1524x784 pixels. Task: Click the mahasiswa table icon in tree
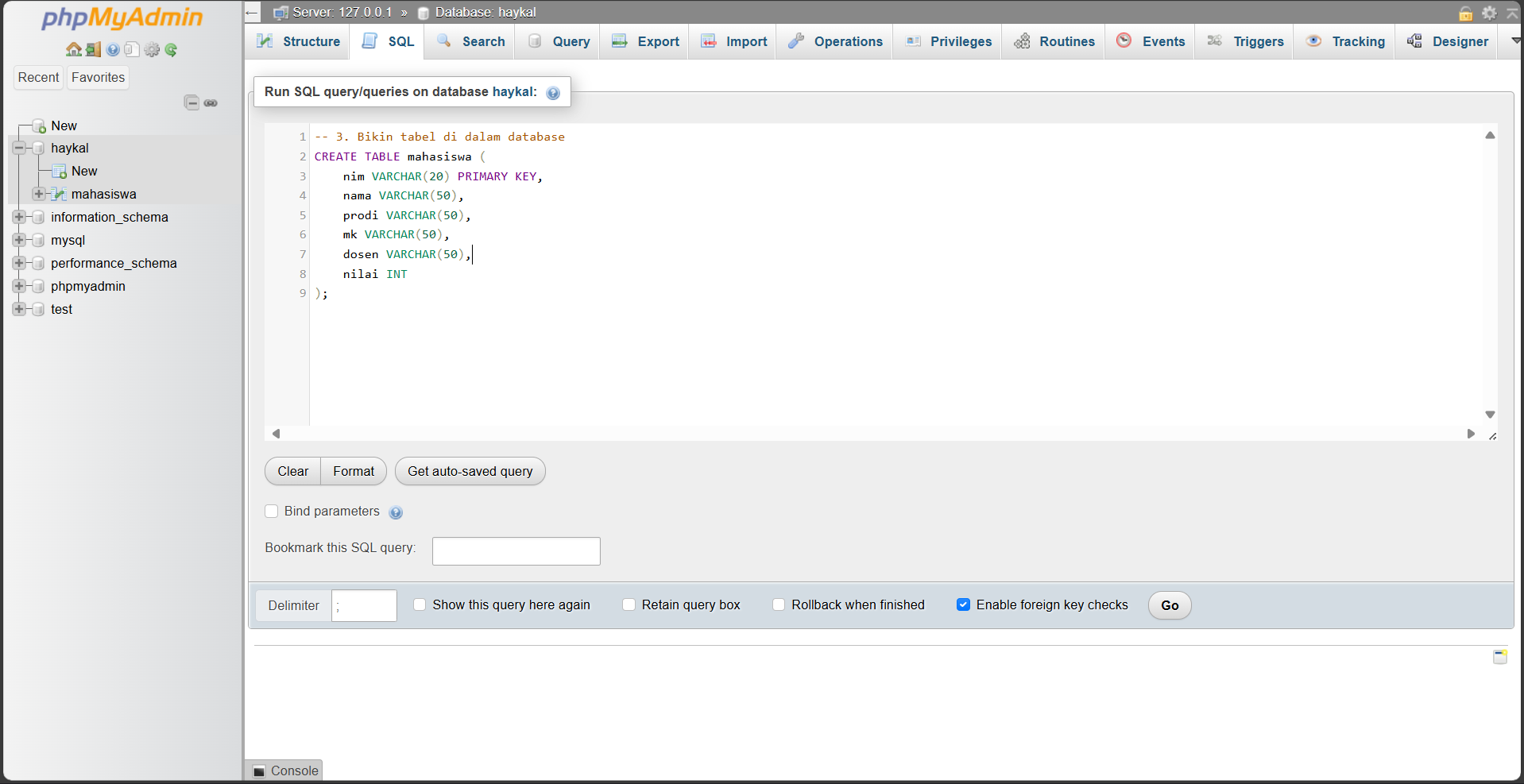tap(58, 194)
